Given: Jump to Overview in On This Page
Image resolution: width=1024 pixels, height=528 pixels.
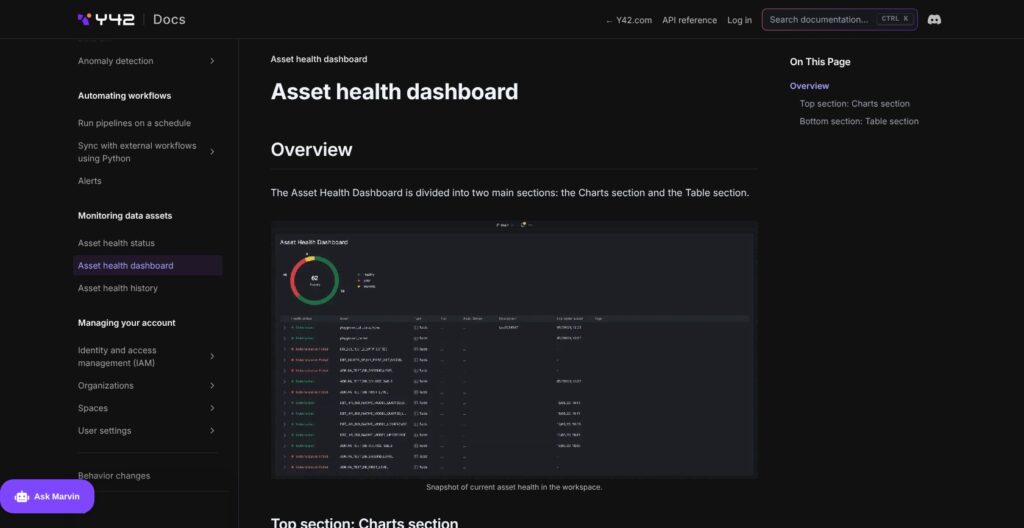Looking at the screenshot, I should pos(809,86).
